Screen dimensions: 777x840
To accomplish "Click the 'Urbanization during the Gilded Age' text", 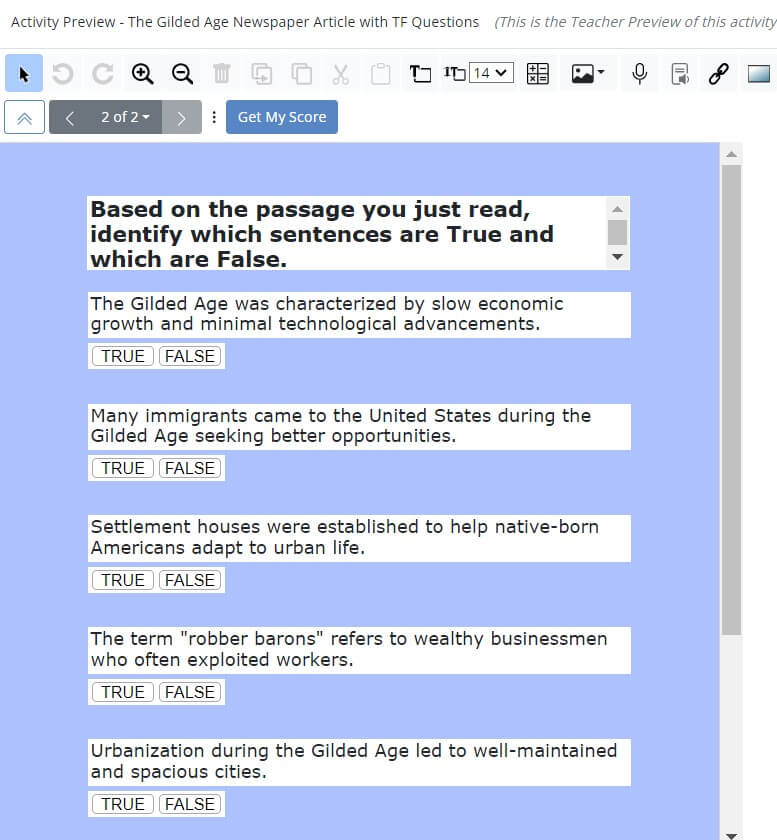I will click(x=354, y=761).
